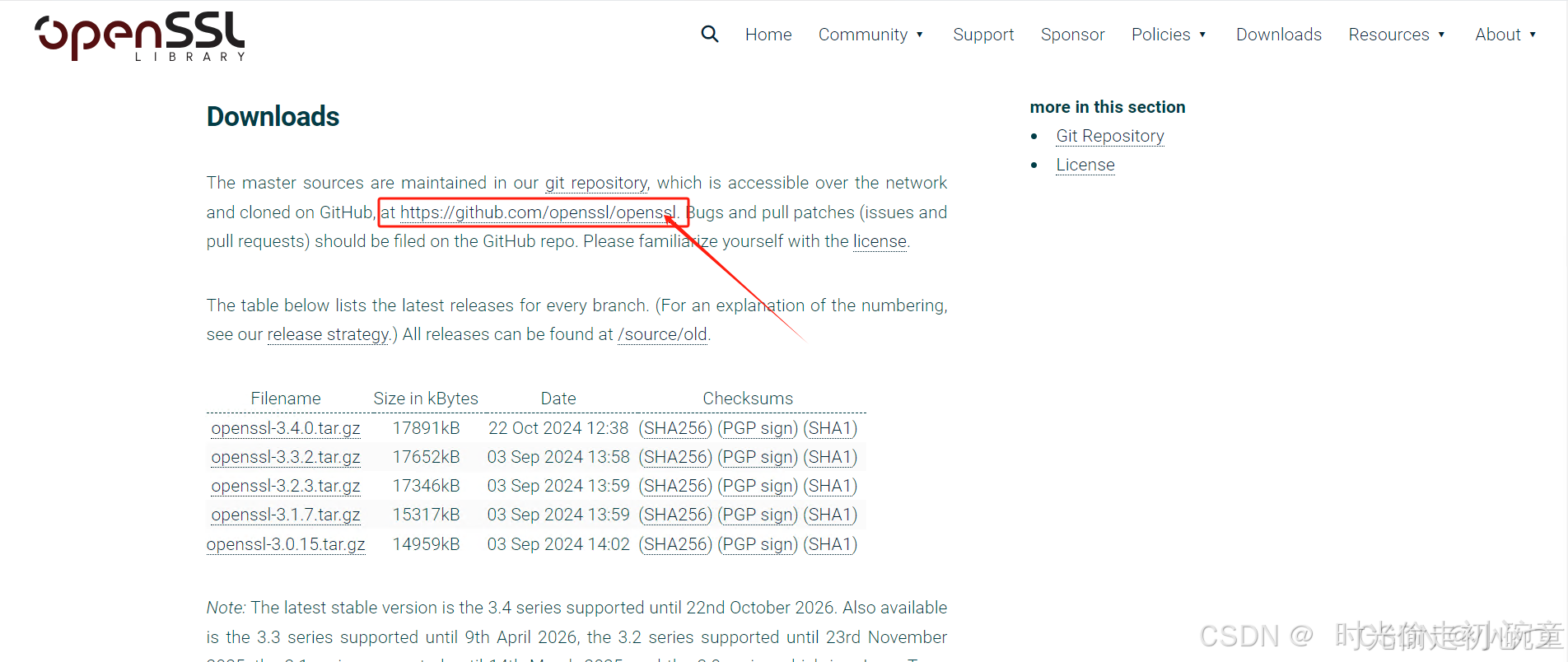The image size is (1568, 662).
Task: Select the 15317kB size cell
Action: [426, 515]
